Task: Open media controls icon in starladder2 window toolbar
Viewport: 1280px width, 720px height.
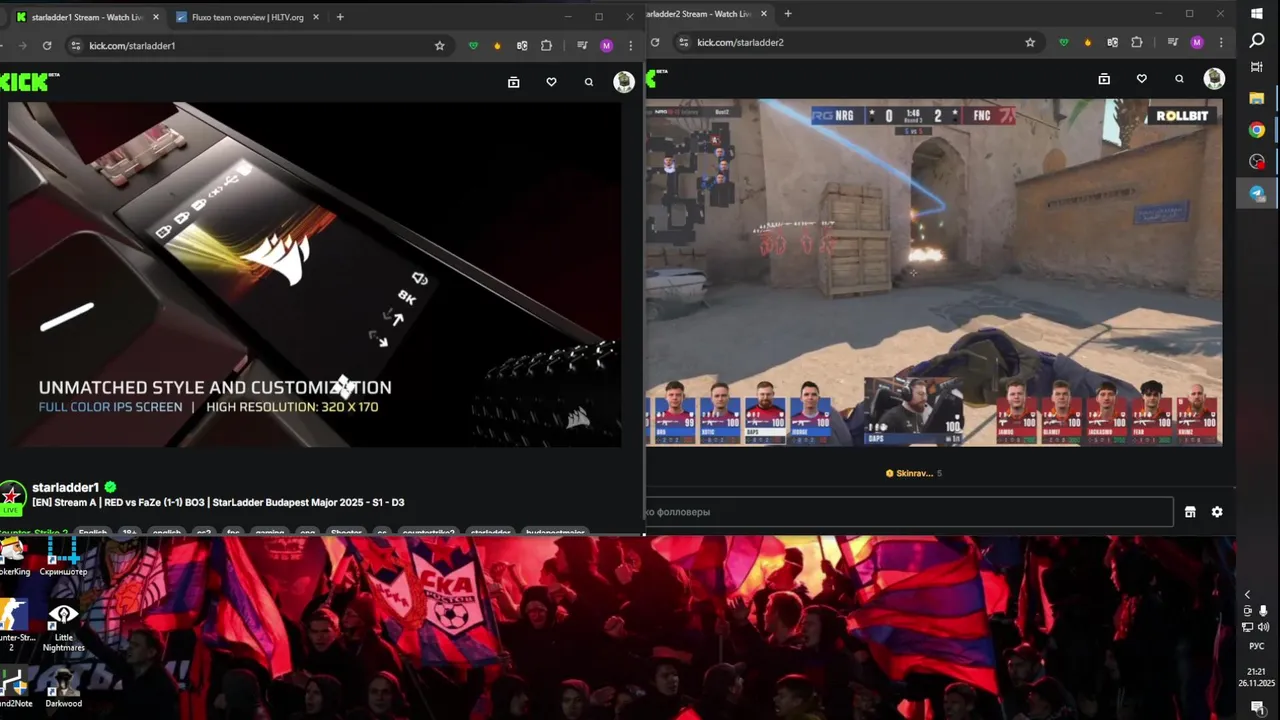Action: click(1173, 42)
